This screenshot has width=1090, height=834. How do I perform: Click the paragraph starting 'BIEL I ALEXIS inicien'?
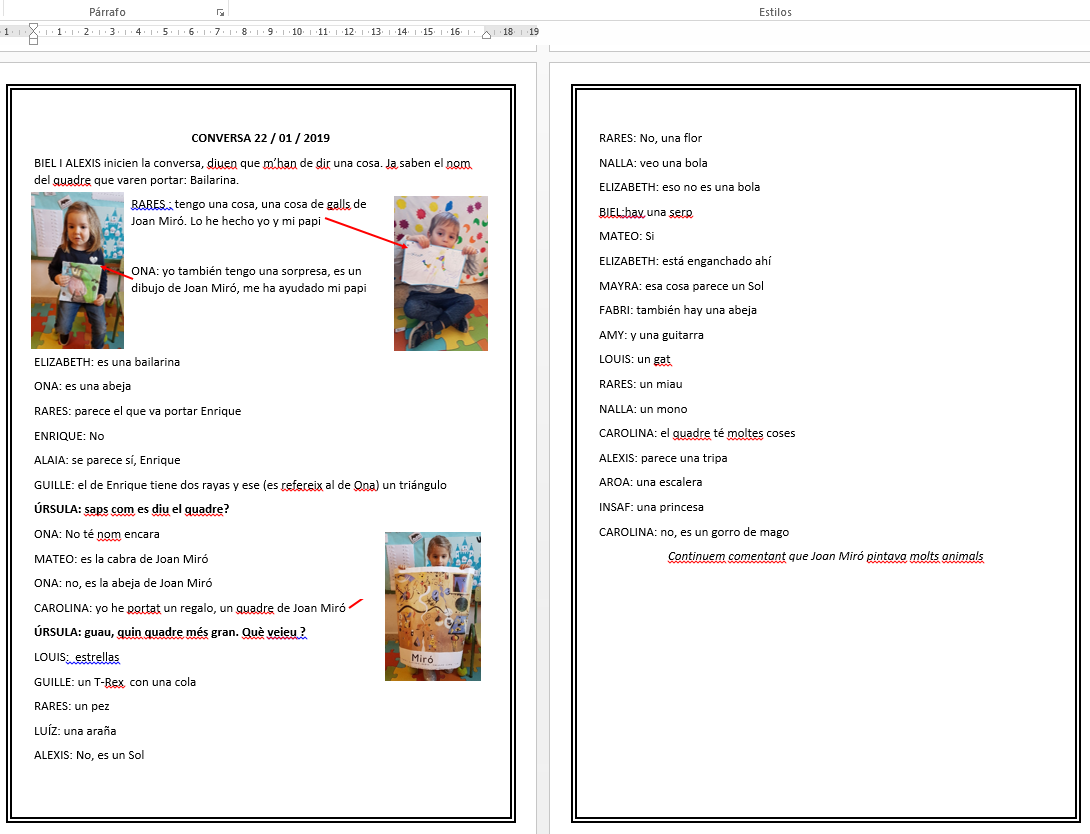click(x=253, y=172)
